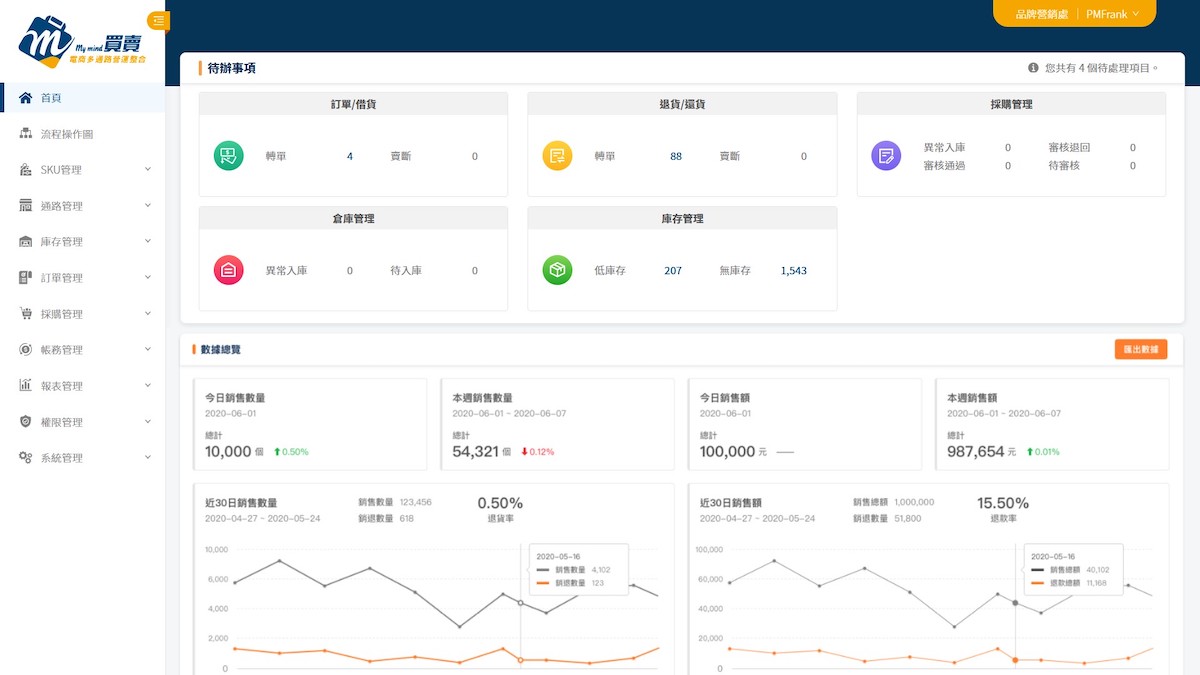Expand 訂單管理 submenu chevron
The height and width of the screenshot is (675, 1200).
click(148, 278)
